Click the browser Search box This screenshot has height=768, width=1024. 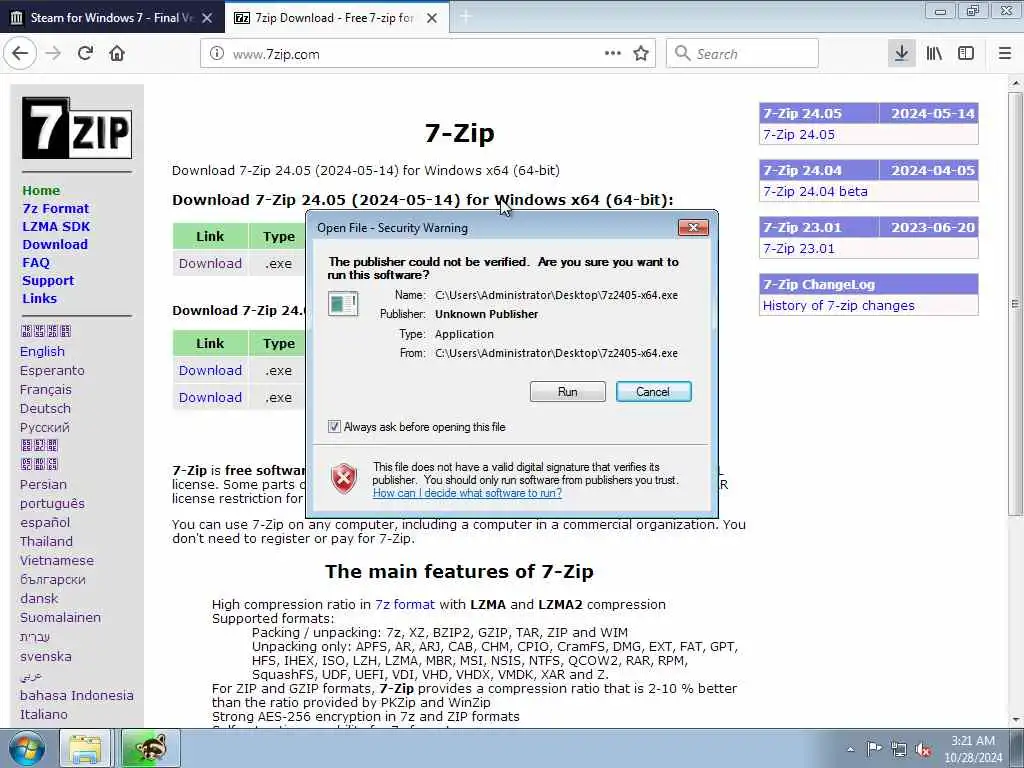[742, 54]
